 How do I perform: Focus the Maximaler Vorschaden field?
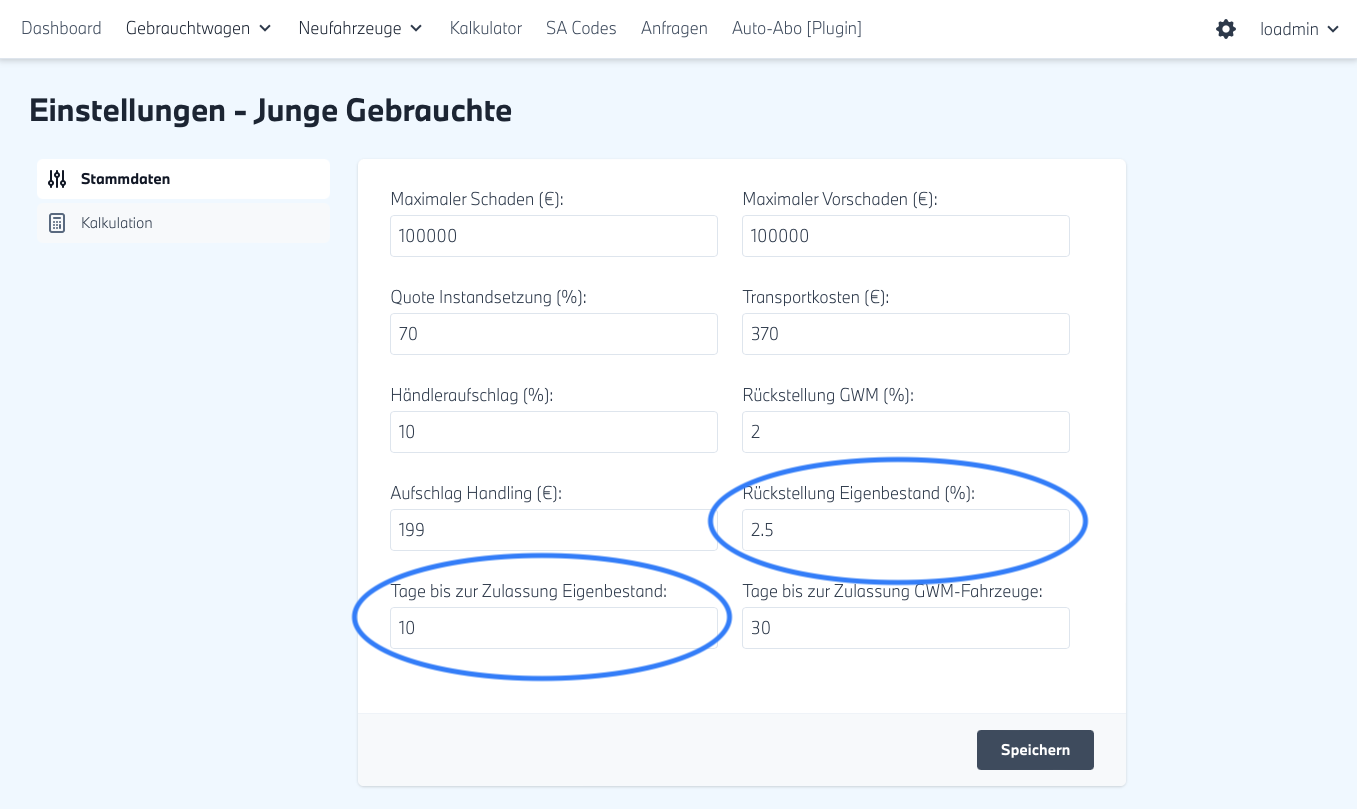click(905, 236)
